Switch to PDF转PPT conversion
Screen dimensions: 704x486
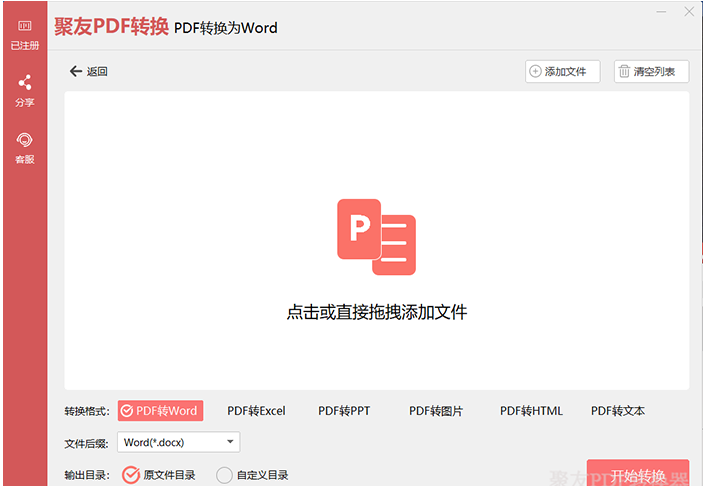point(344,411)
